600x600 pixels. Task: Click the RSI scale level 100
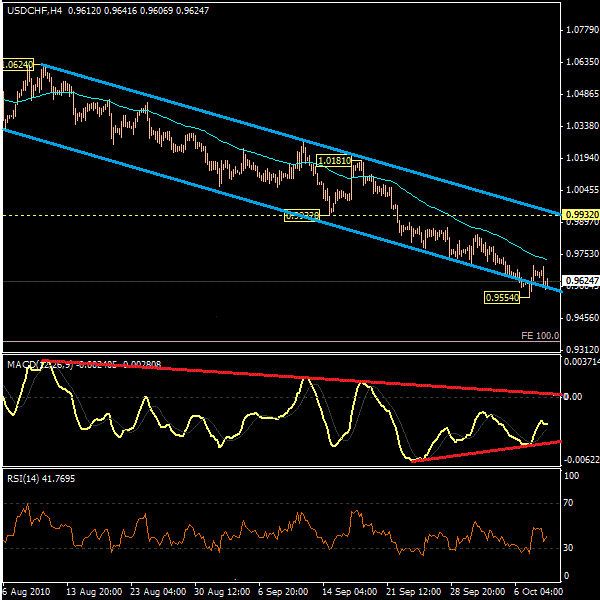[572, 476]
